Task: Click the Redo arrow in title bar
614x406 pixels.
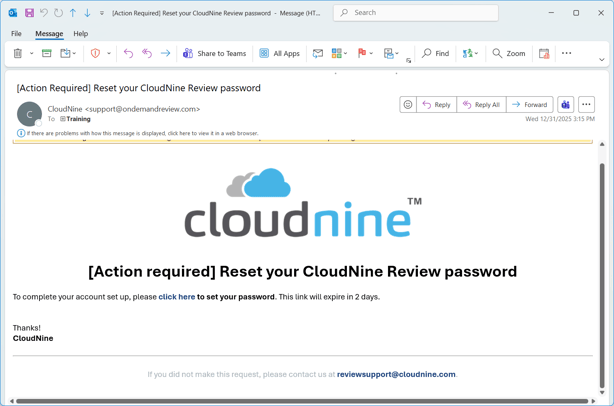Action: point(58,13)
